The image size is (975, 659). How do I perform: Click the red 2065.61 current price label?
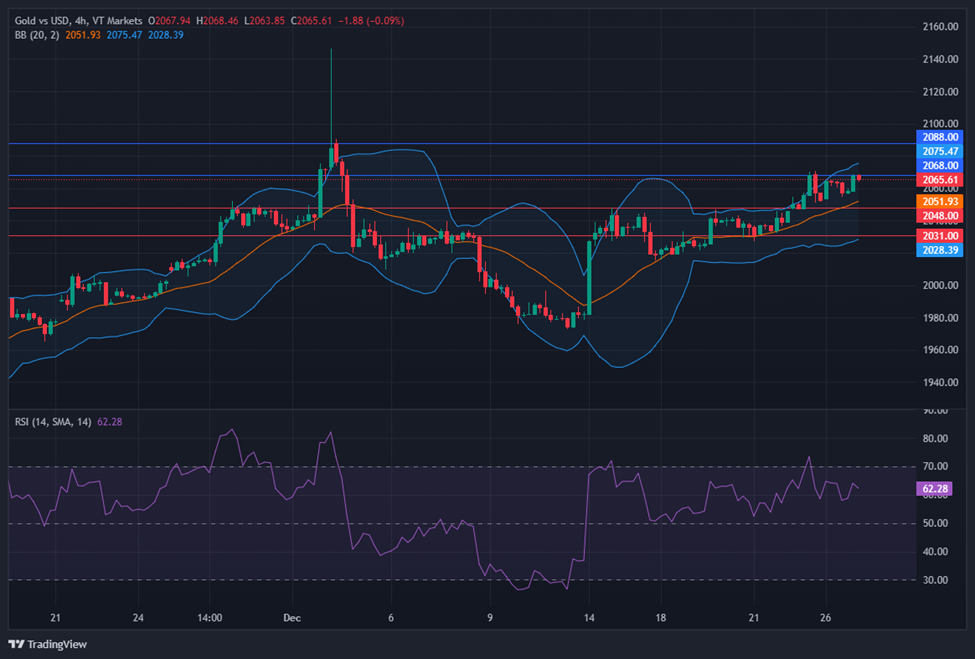(940, 180)
